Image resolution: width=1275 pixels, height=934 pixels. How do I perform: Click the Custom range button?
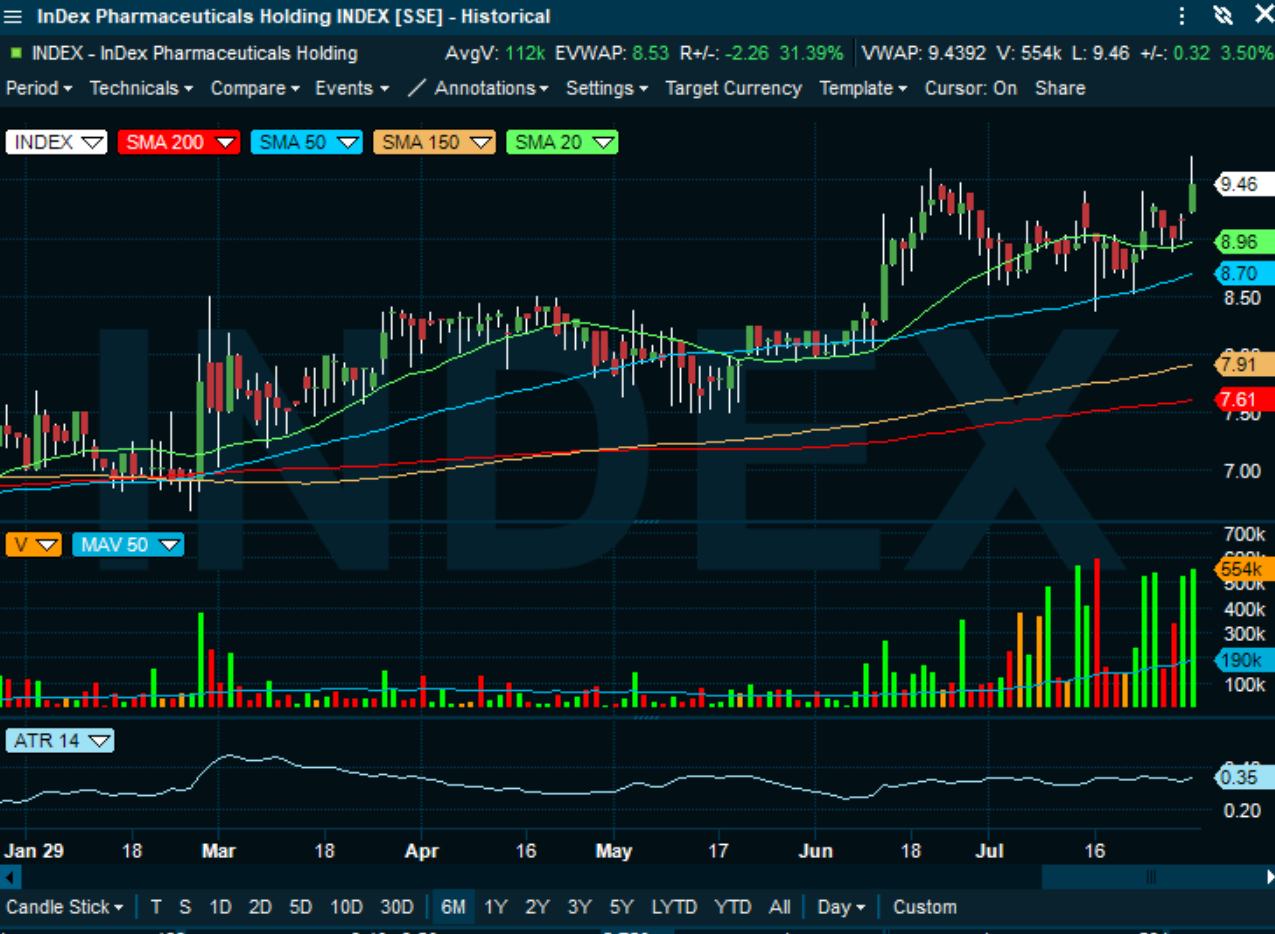(925, 907)
